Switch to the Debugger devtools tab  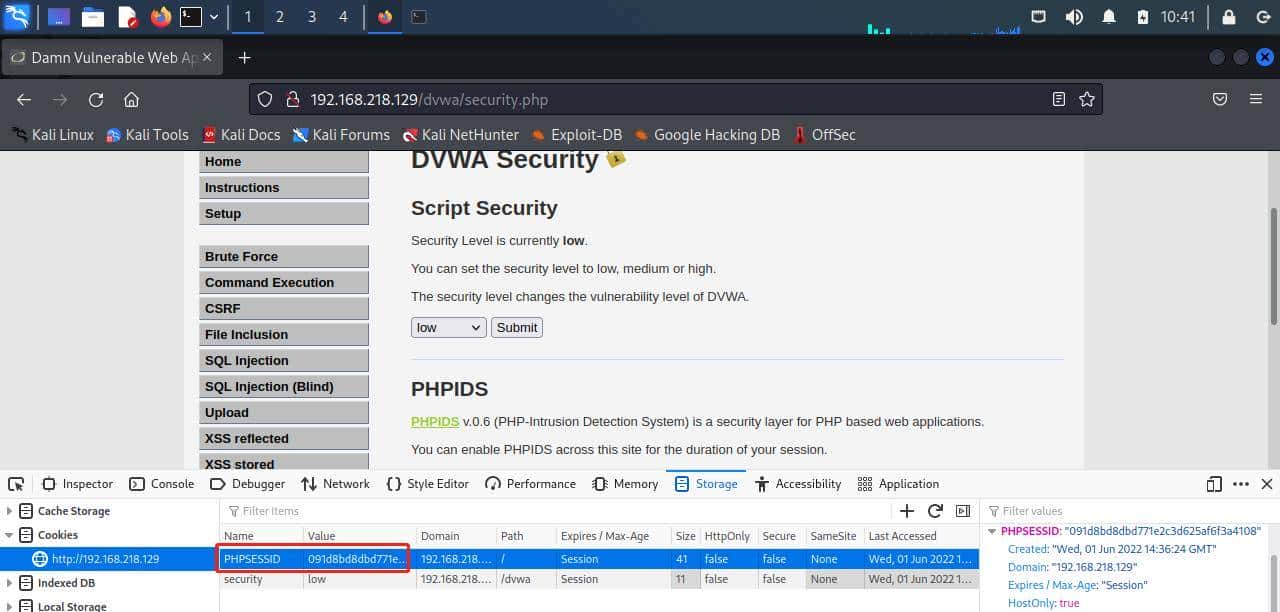[247, 484]
